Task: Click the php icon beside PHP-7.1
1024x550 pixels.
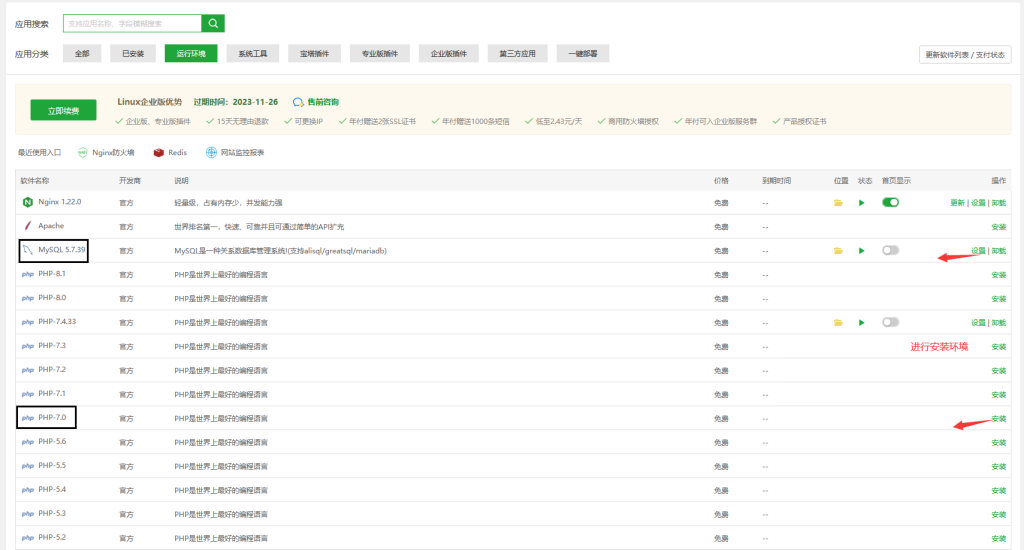Action: 27,394
